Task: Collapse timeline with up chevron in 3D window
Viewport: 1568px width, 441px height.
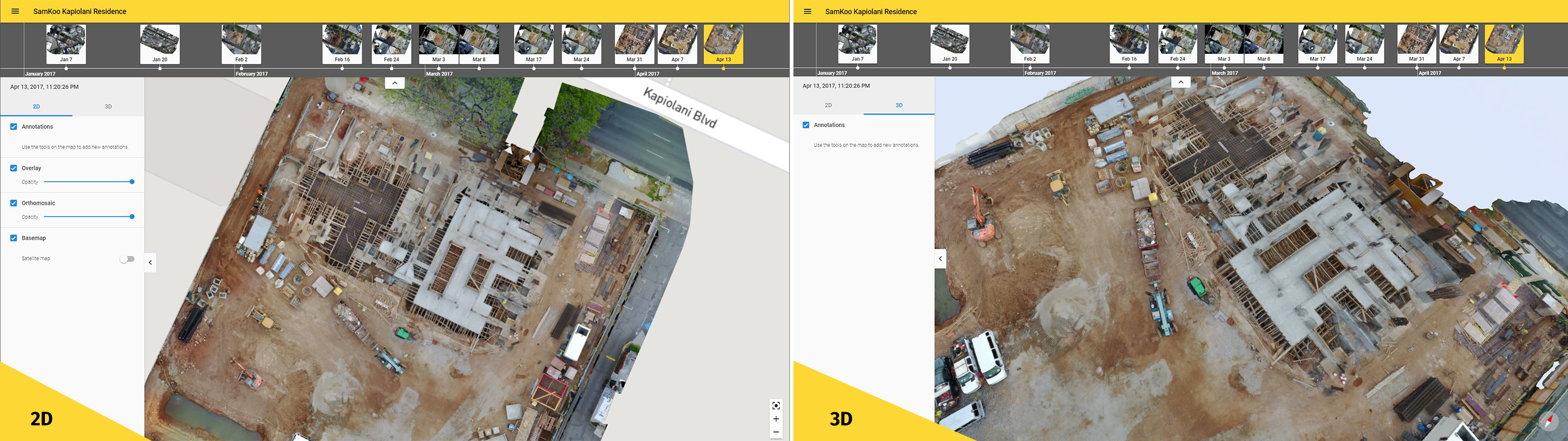Action: click(1180, 81)
